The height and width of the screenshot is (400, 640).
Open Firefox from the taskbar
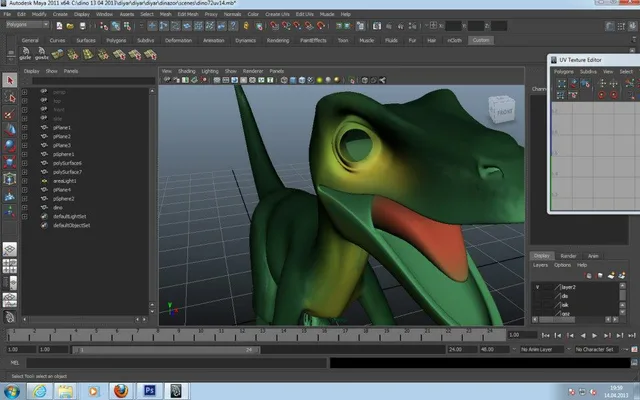[121, 391]
